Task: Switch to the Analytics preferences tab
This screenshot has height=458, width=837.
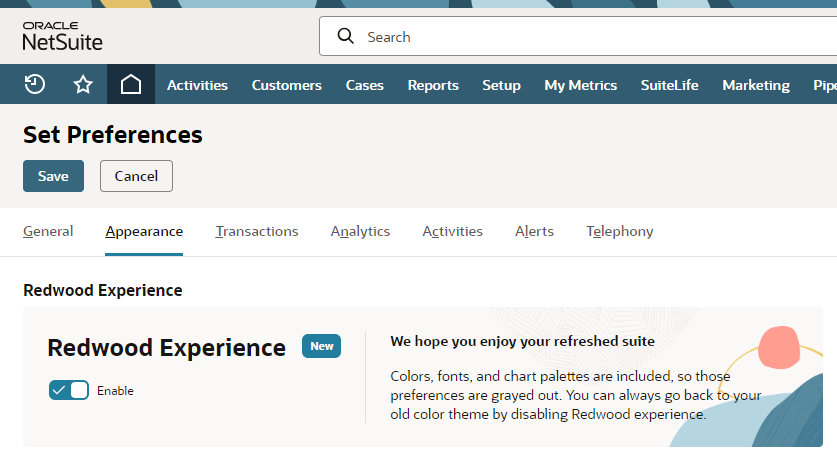Action: point(360,231)
